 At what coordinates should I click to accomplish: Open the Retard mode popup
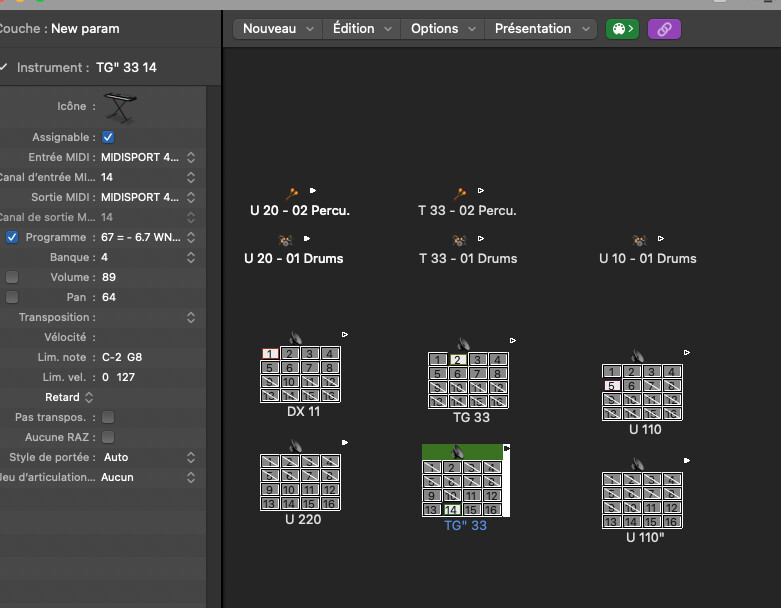click(x=69, y=397)
